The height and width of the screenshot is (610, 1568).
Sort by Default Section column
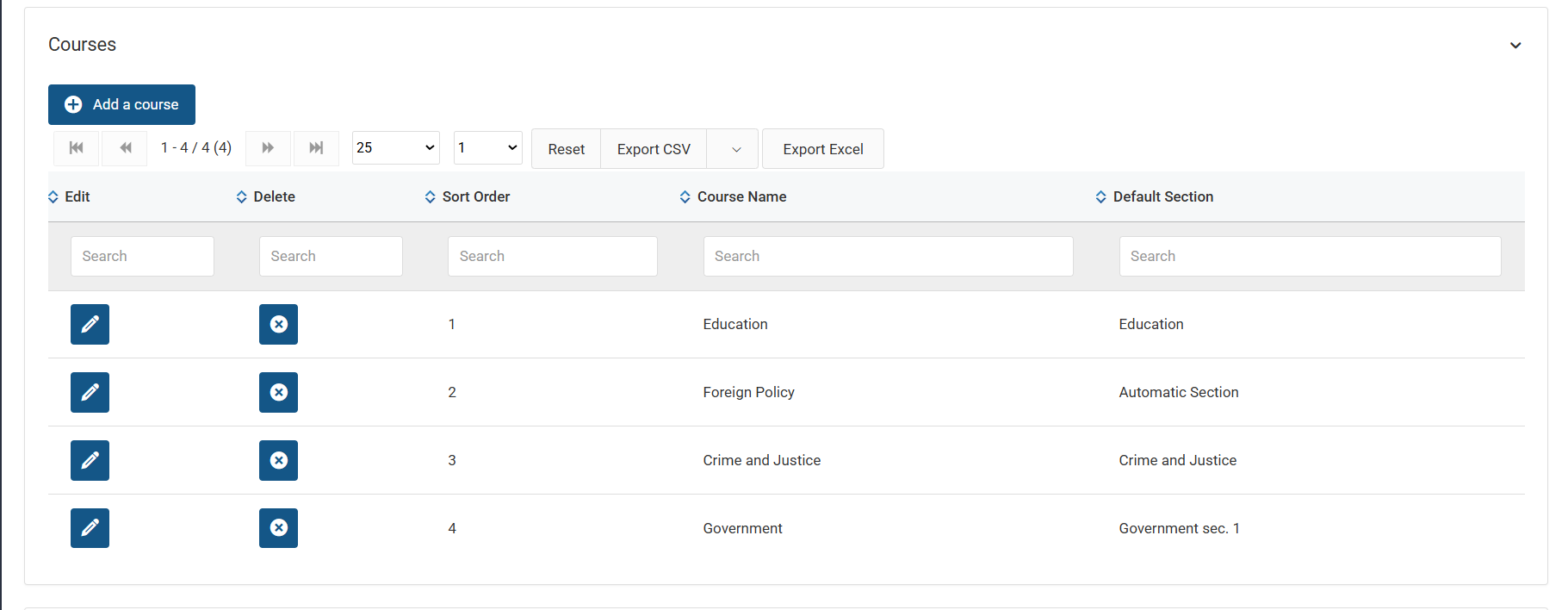click(1162, 196)
